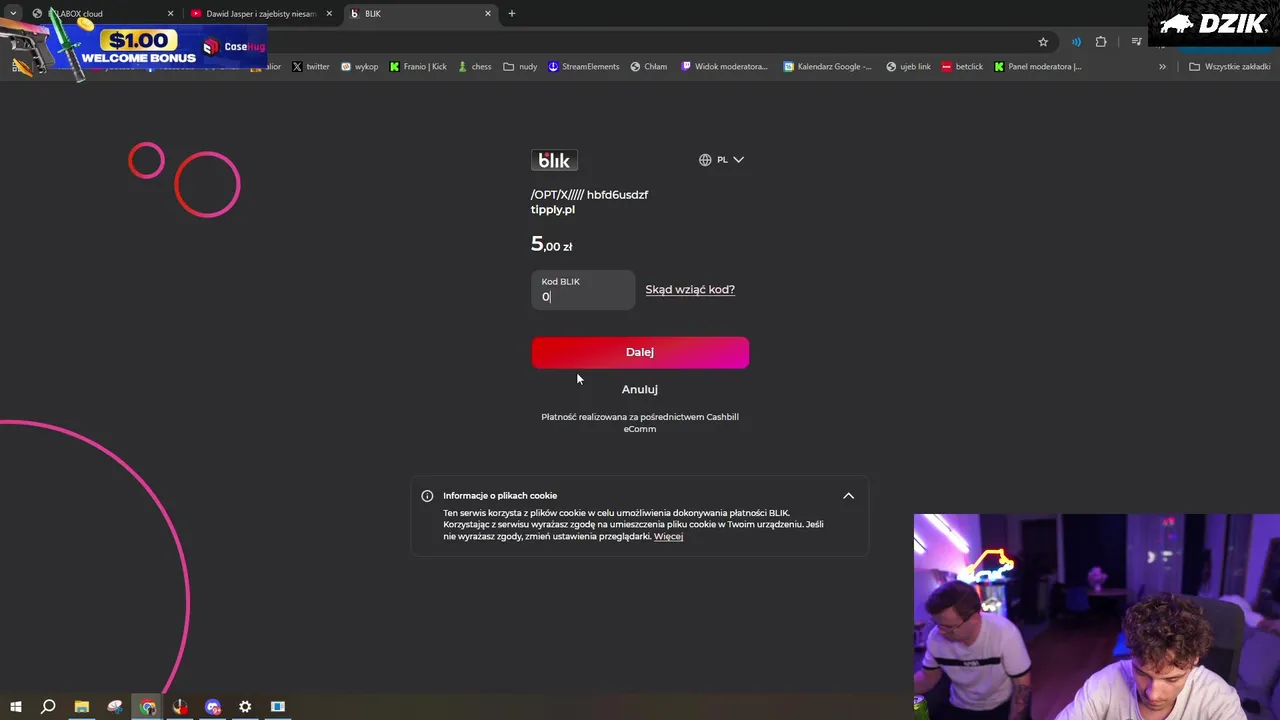Open the ujeb link bookmark
Image resolution: width=1280 pixels, height=720 pixels.
908,67
